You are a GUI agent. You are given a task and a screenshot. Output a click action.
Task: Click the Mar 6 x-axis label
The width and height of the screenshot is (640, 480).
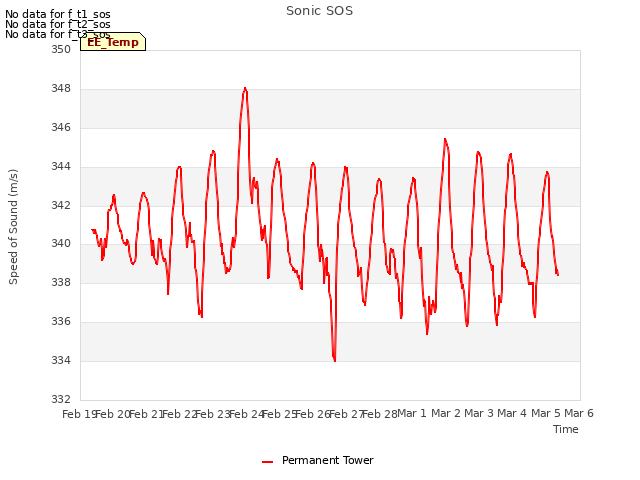coord(579,413)
